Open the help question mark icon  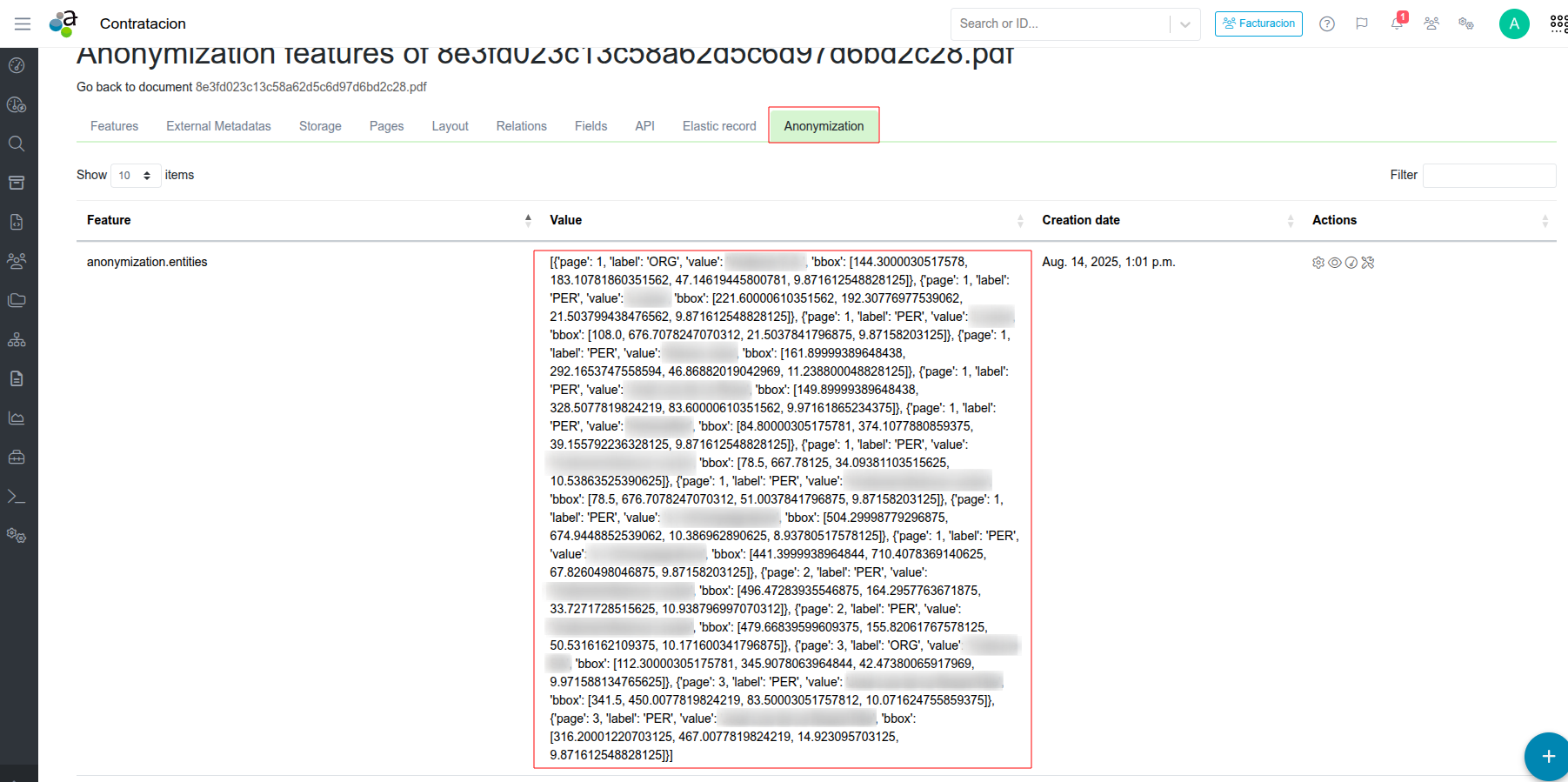point(1326,23)
